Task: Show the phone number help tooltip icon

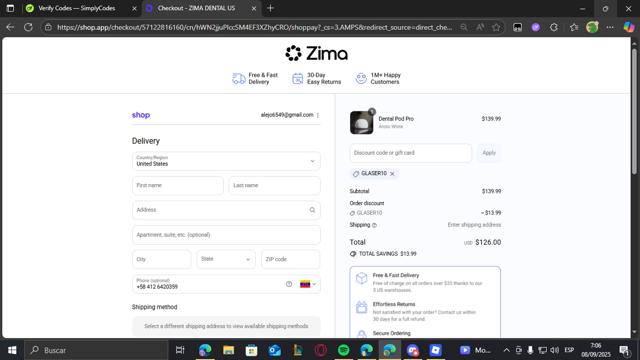Action: [289, 284]
